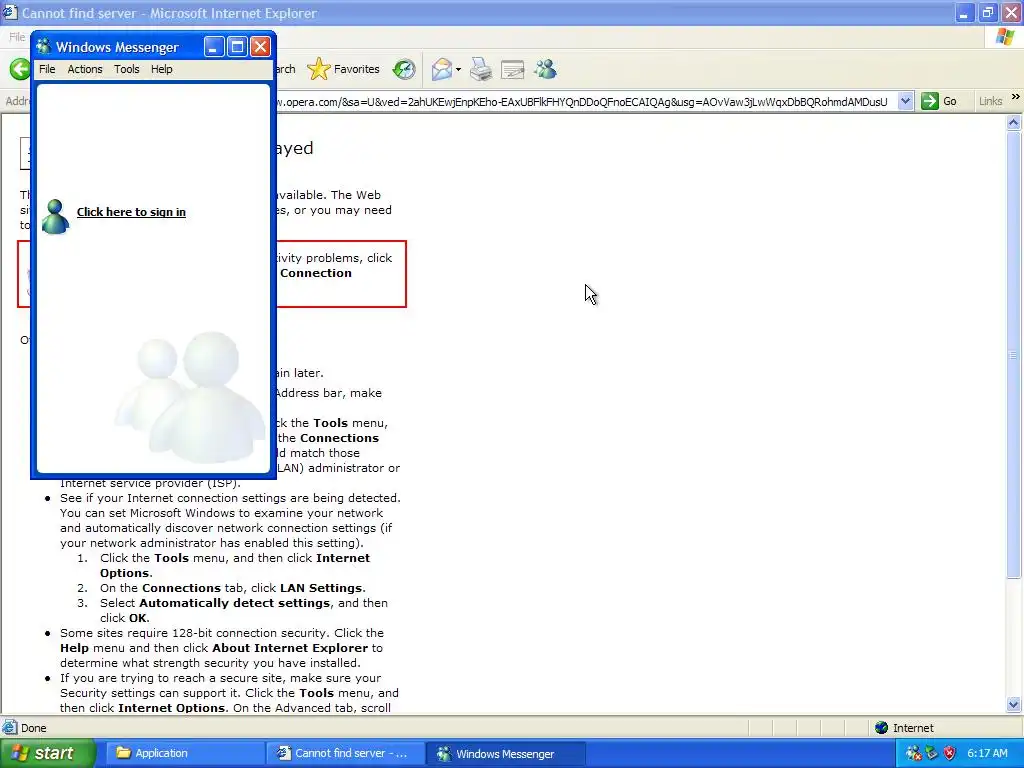Click the Internet Explorer title bar icon
Image resolution: width=1024 pixels, height=768 pixels.
coord(10,12)
